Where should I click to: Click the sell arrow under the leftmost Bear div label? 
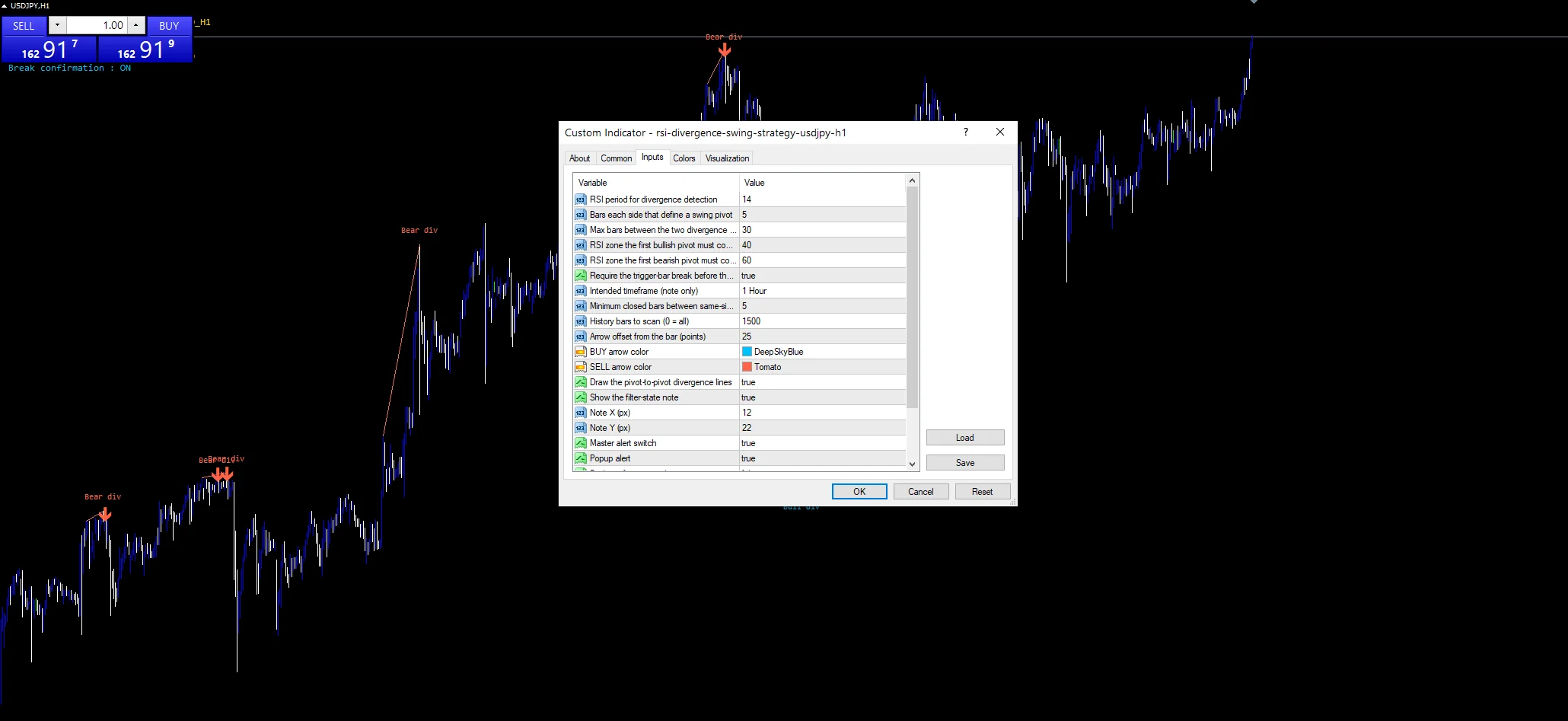(105, 515)
